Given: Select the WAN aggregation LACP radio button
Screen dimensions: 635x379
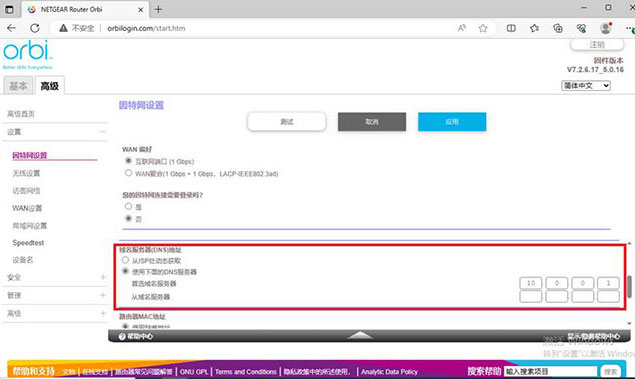Looking at the screenshot, I should 128,173.
